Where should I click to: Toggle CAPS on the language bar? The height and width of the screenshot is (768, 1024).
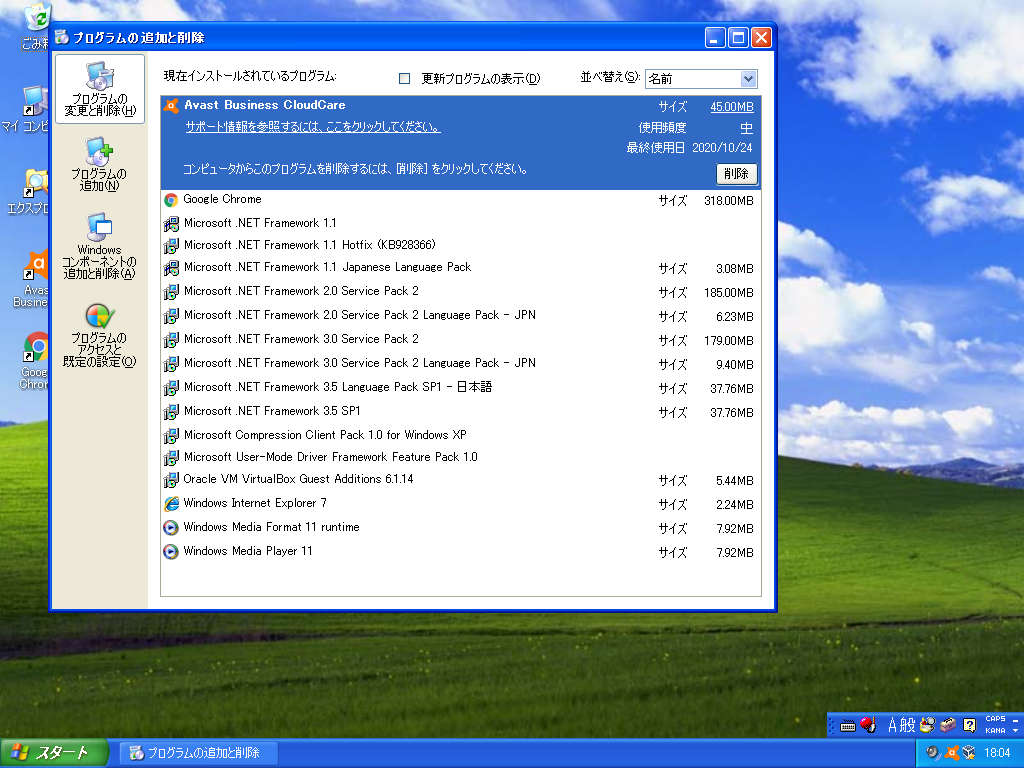[x=995, y=719]
